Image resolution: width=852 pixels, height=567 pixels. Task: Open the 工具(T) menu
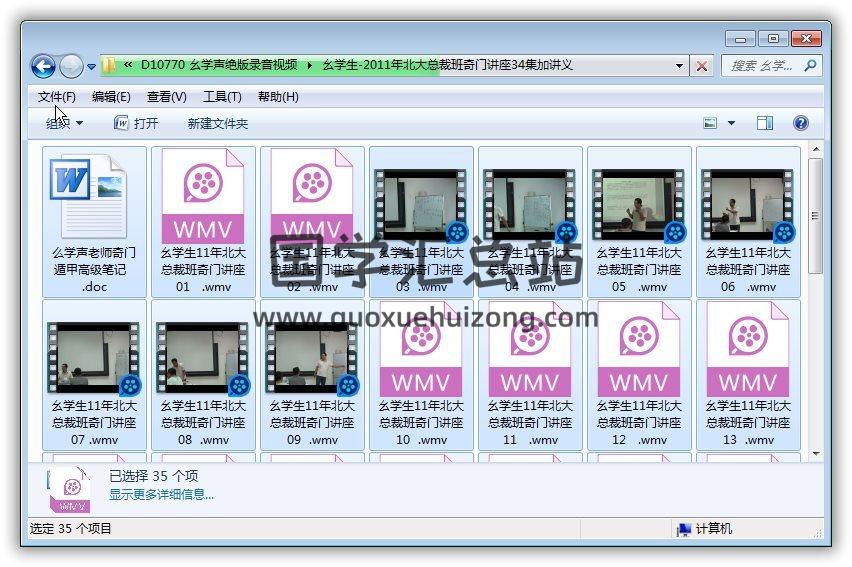[x=222, y=97]
